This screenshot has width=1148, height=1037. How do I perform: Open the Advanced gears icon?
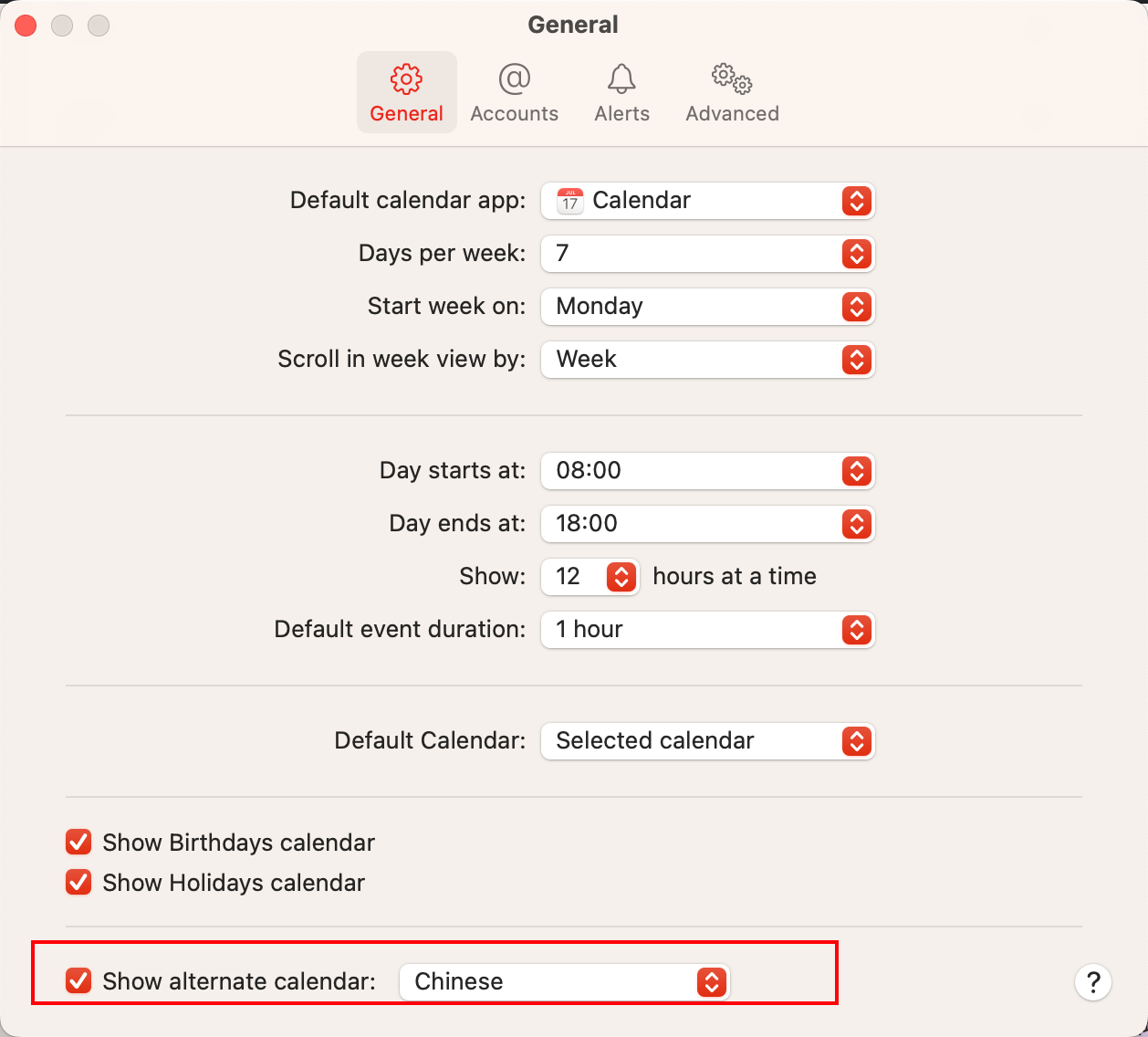(x=732, y=79)
